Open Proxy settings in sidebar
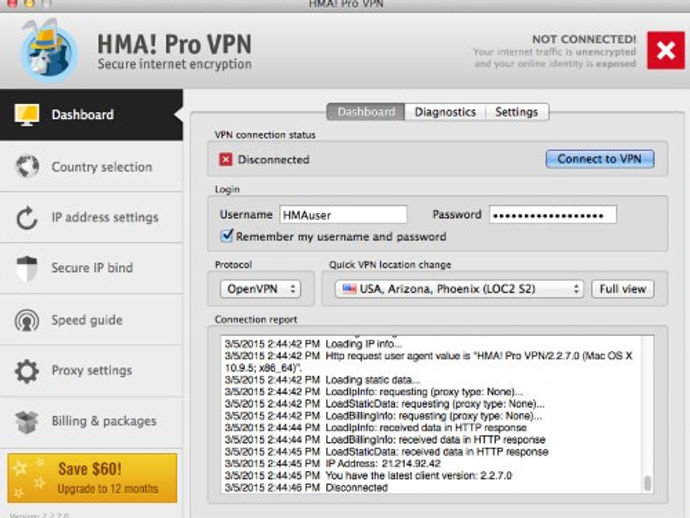Screen dimensions: 690x518 coord(91,371)
